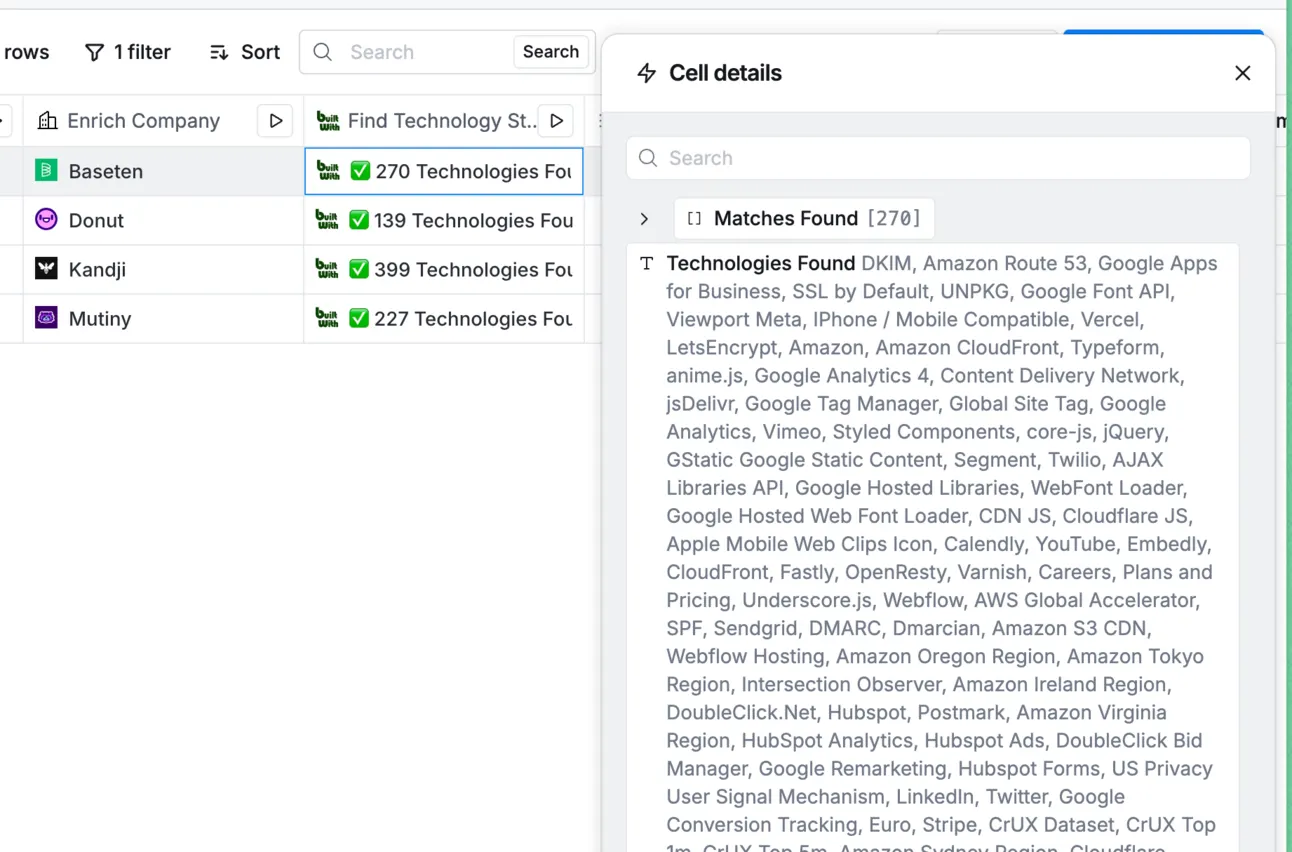Click the BuiltWith icon in Donut row
Image resolution: width=1292 pixels, height=852 pixels.
(x=327, y=220)
